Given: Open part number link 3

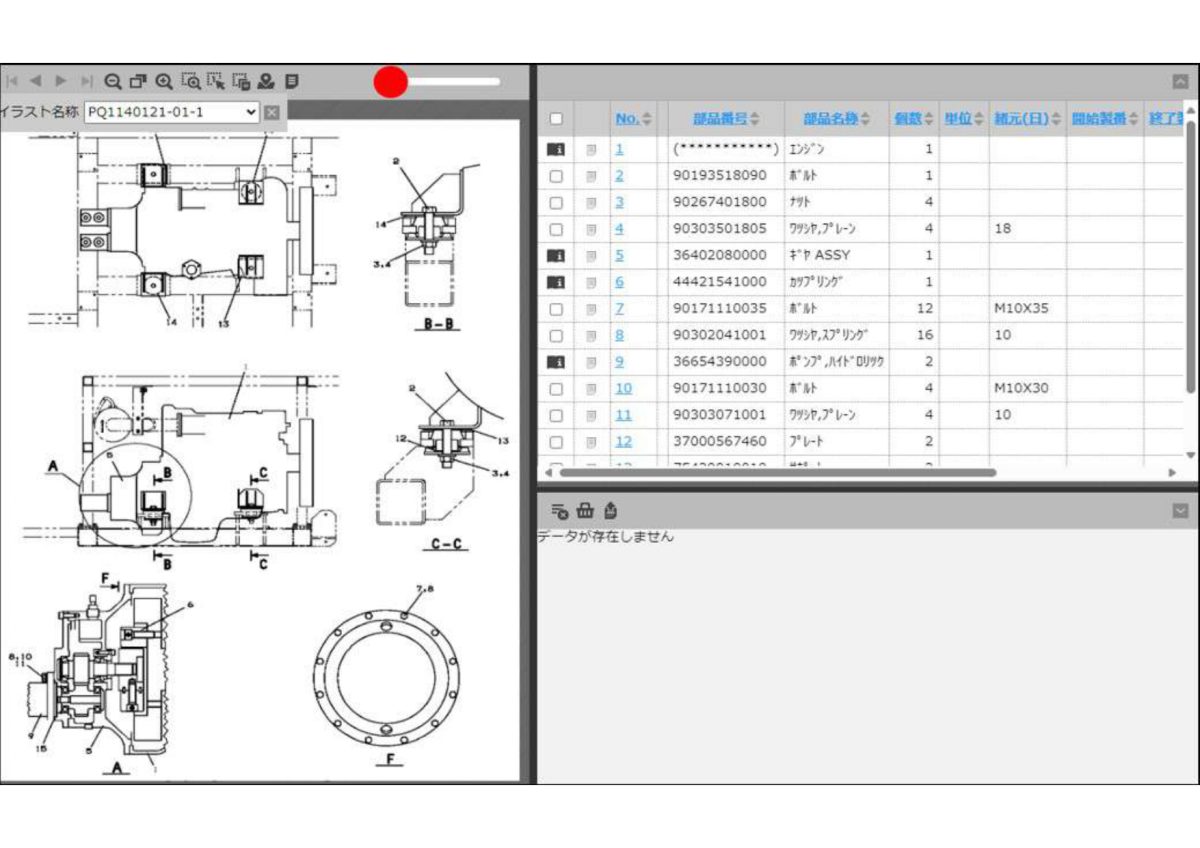Looking at the screenshot, I should (x=620, y=202).
